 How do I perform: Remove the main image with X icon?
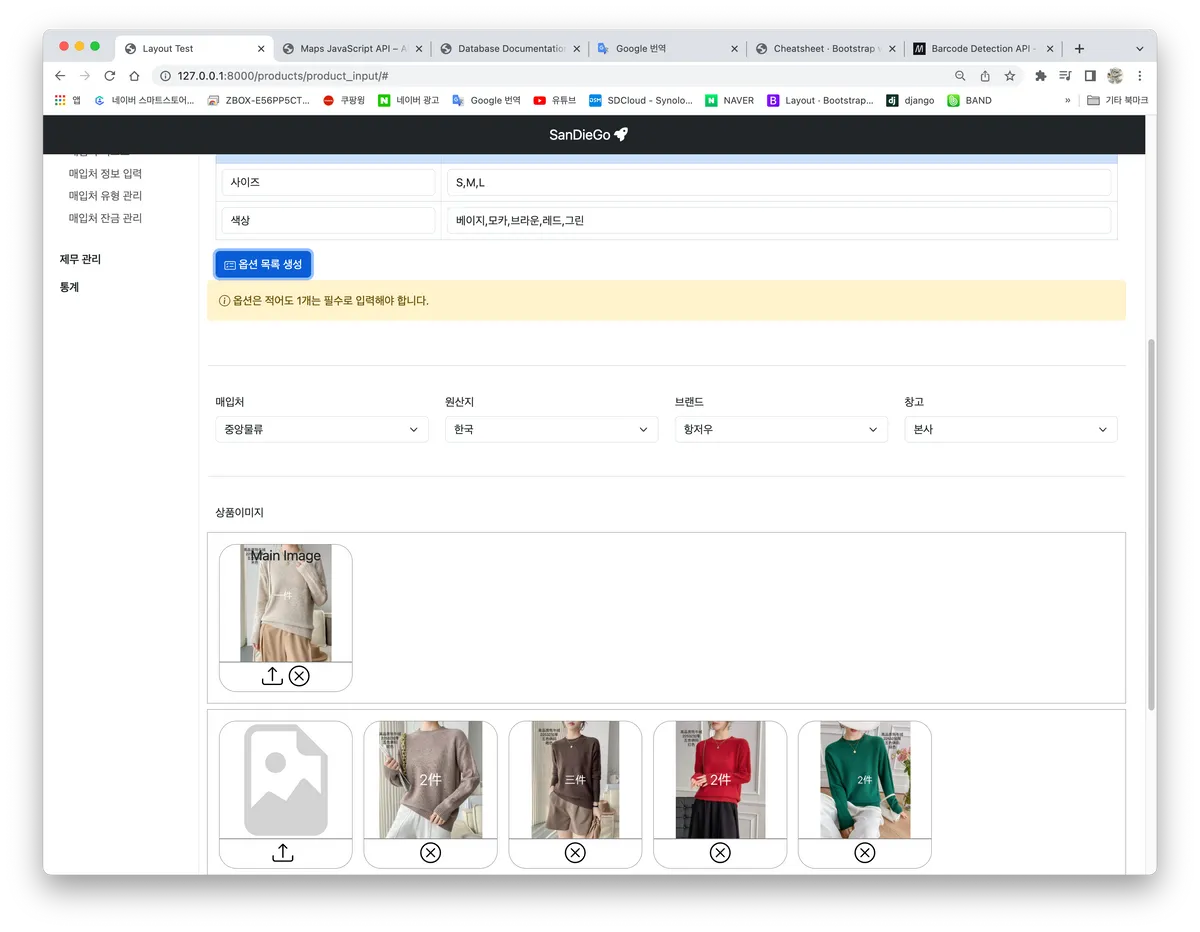point(299,676)
